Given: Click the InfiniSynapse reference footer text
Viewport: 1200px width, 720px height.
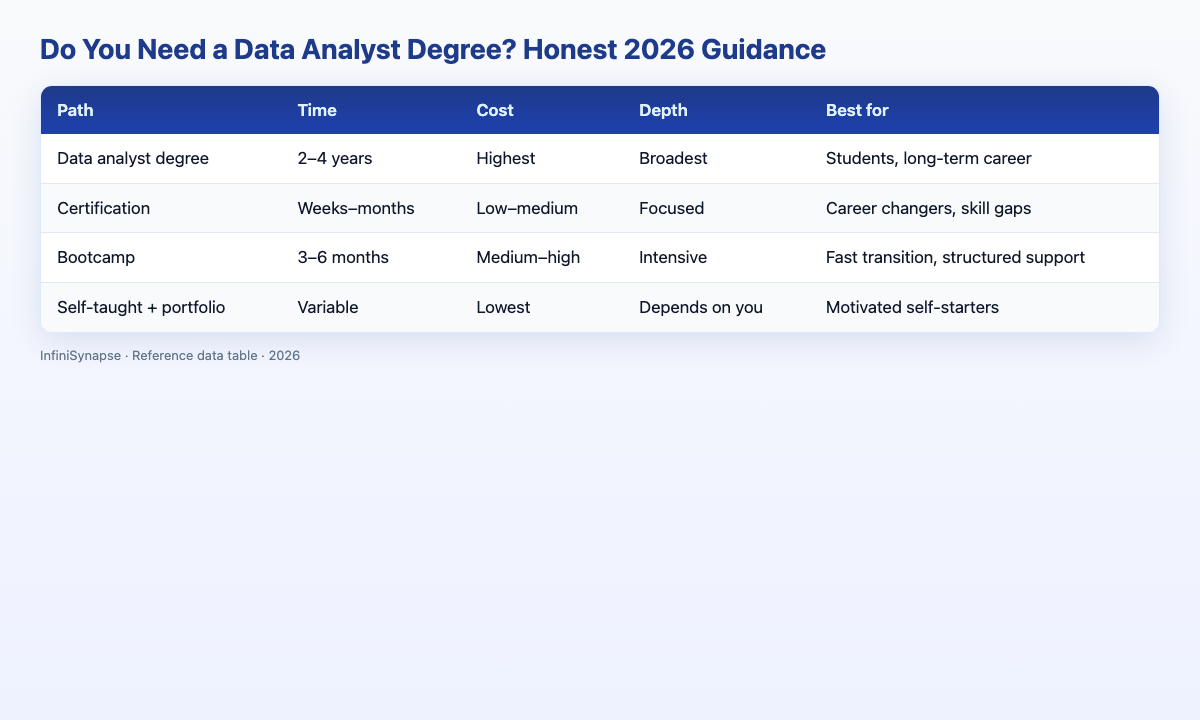Looking at the screenshot, I should pyautogui.click(x=170, y=355).
